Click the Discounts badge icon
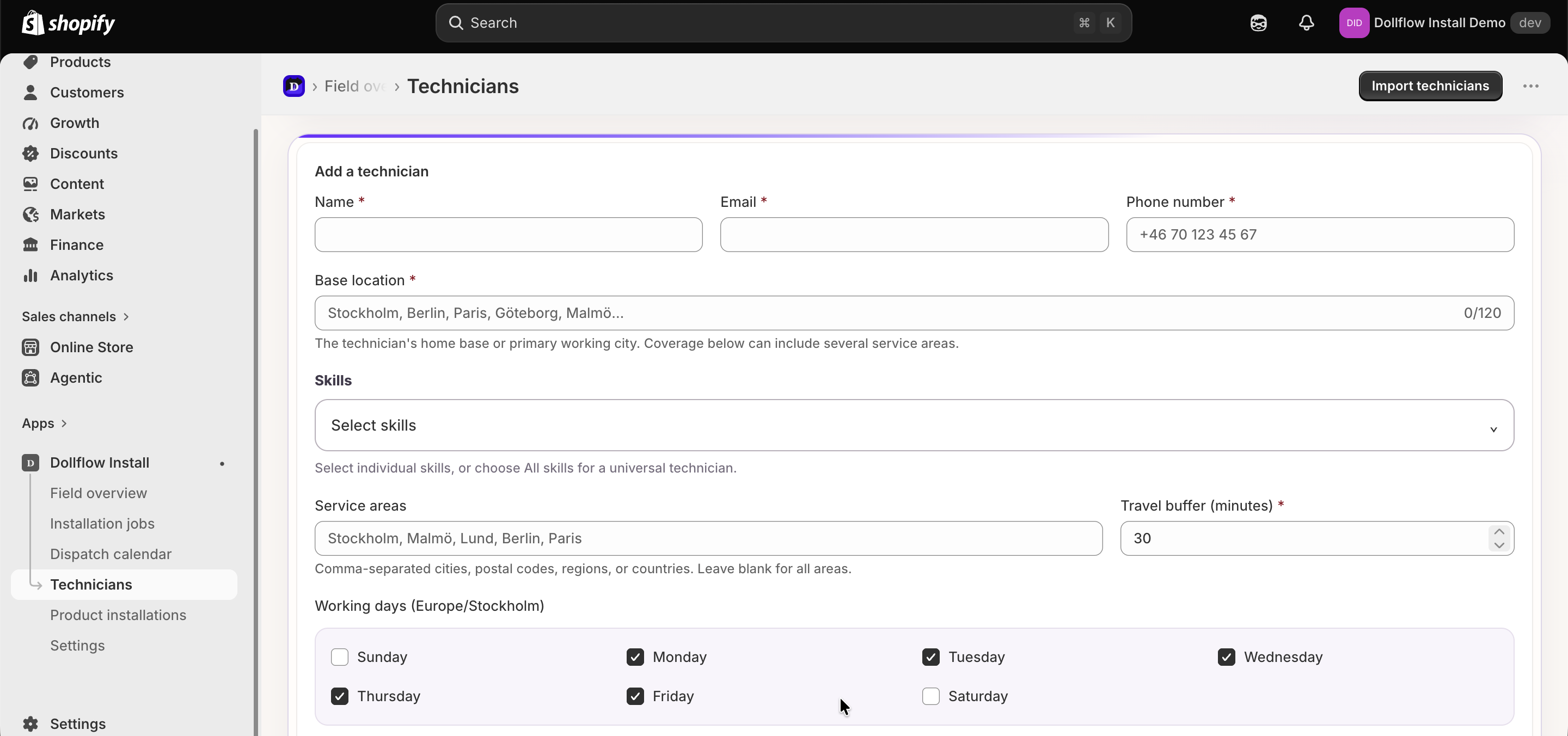Screen dimensions: 1568x736 tap(30, 154)
